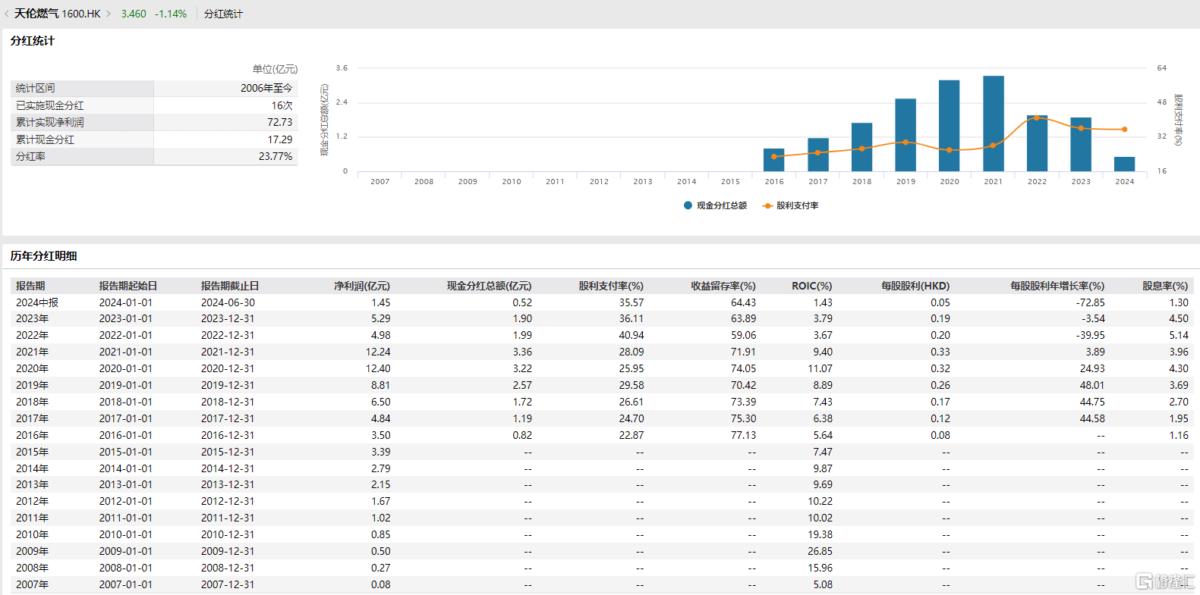Click the 2020 bar in dividend chart
This screenshot has height=595, width=1200.
(949, 125)
